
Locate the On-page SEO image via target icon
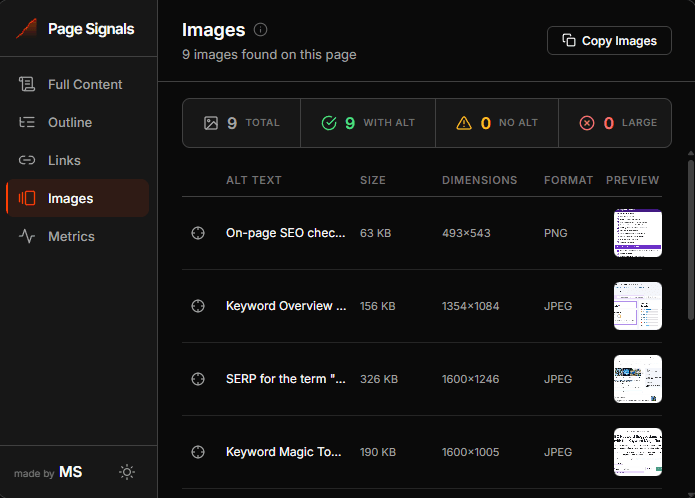pos(198,233)
